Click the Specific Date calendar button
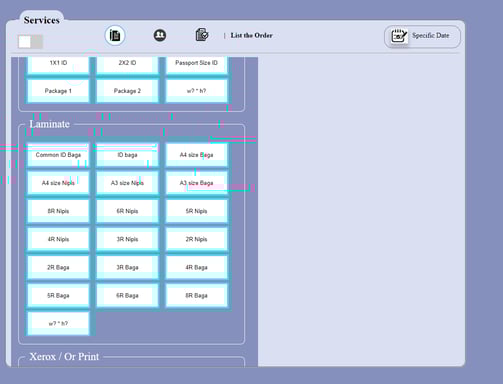The image size is (503, 384). (422, 36)
